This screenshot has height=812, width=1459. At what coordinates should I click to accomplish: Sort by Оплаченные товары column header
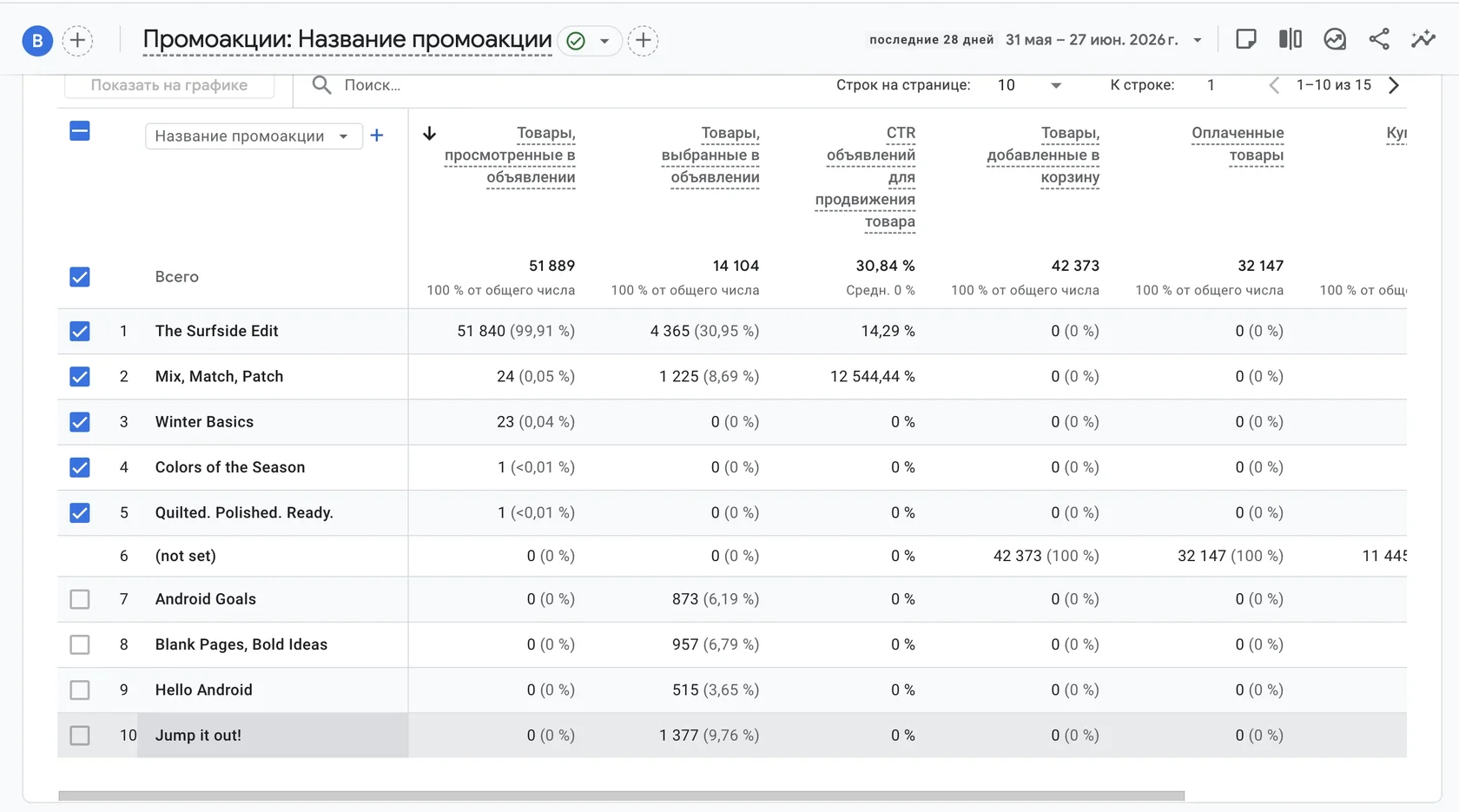pyautogui.click(x=1238, y=144)
